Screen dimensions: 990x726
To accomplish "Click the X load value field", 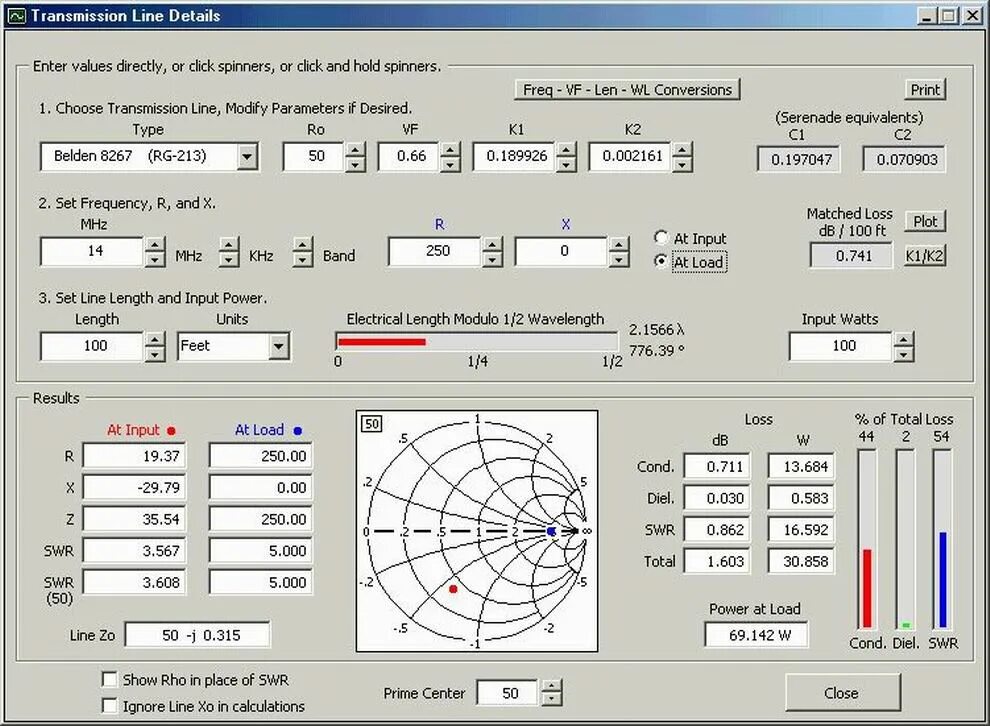I will [x=563, y=252].
